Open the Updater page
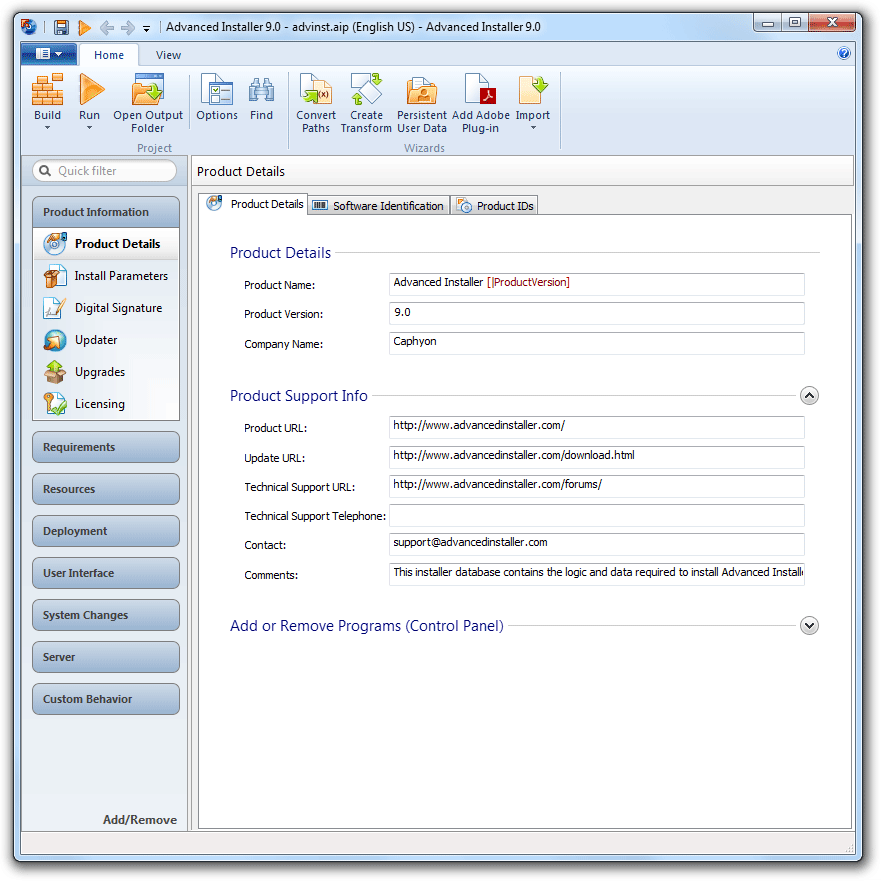This screenshot has width=881, height=881. pos(106,340)
